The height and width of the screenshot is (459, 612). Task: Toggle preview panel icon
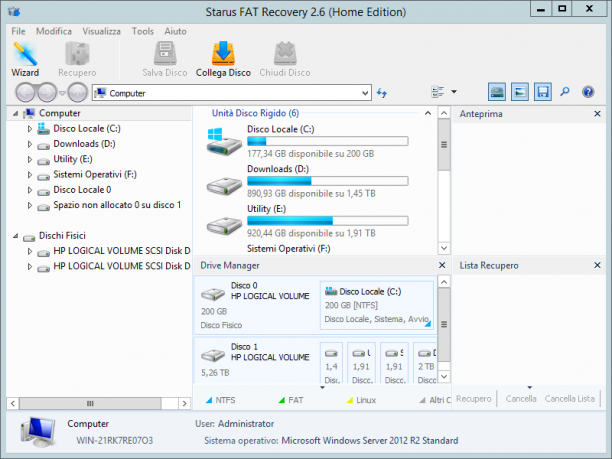tap(520, 92)
